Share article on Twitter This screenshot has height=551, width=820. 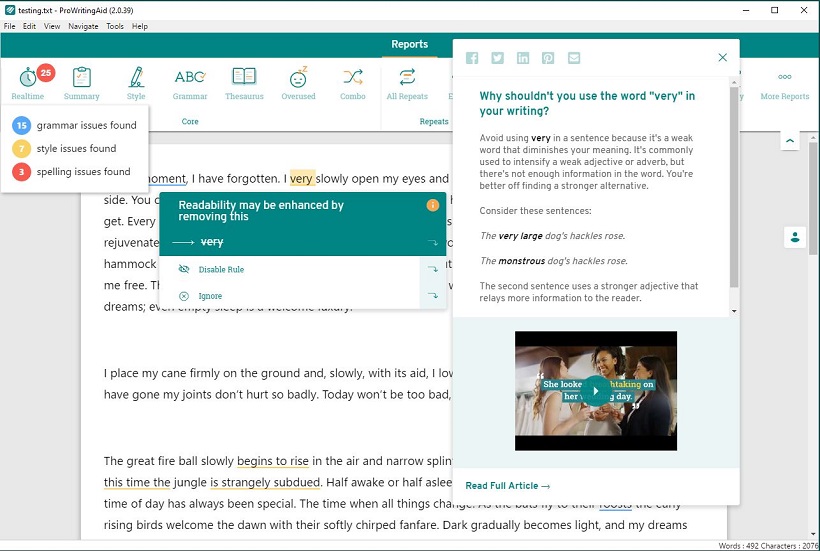[x=497, y=58]
